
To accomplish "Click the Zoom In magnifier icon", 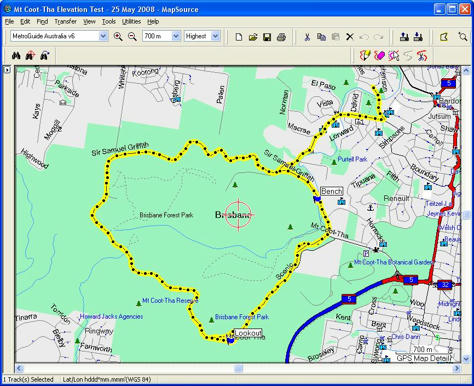I will point(118,36).
